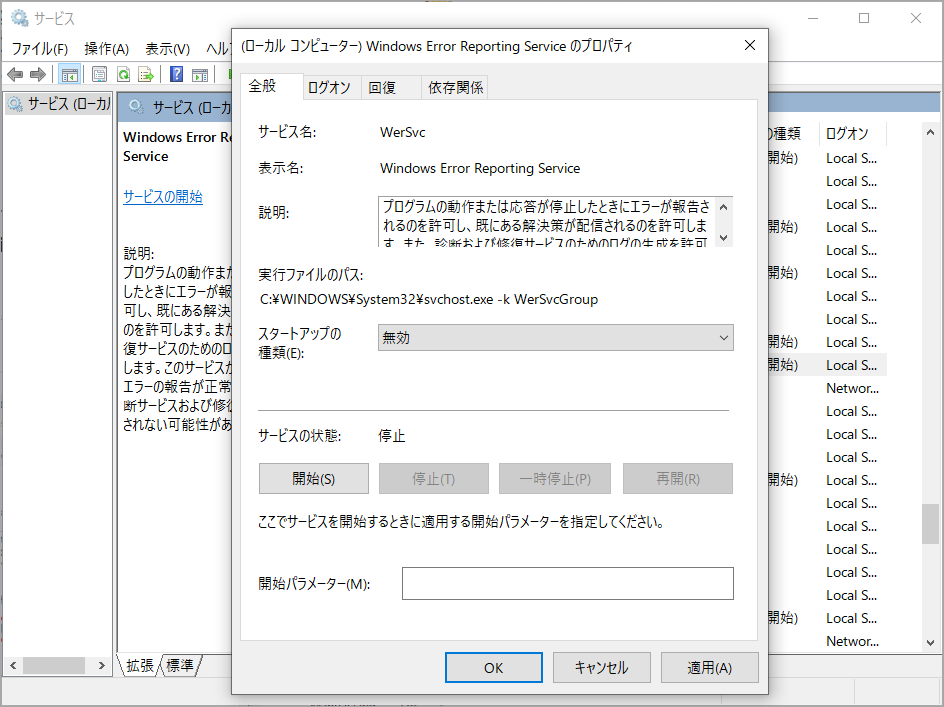Start the service with the 開始(S) button
Screen dimensions: 944x707
314,479
